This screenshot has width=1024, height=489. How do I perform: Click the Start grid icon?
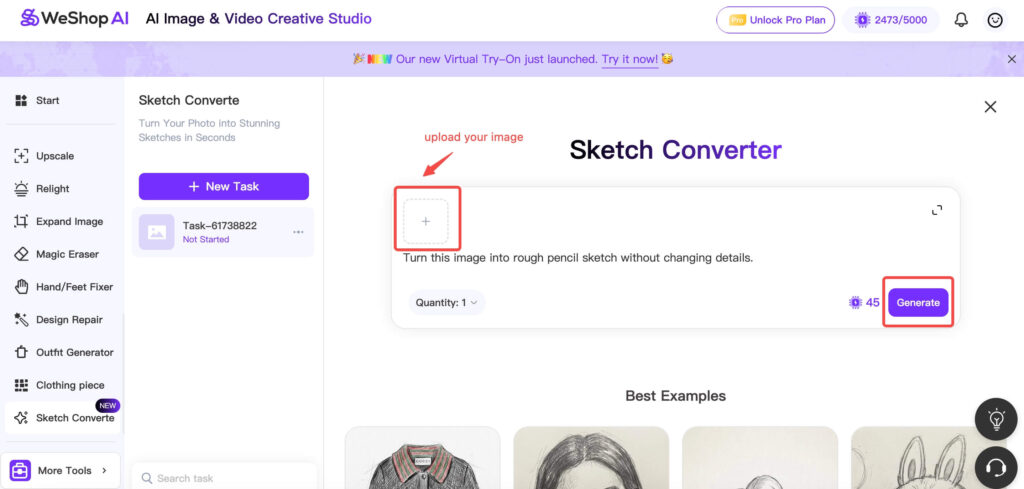[x=21, y=101]
